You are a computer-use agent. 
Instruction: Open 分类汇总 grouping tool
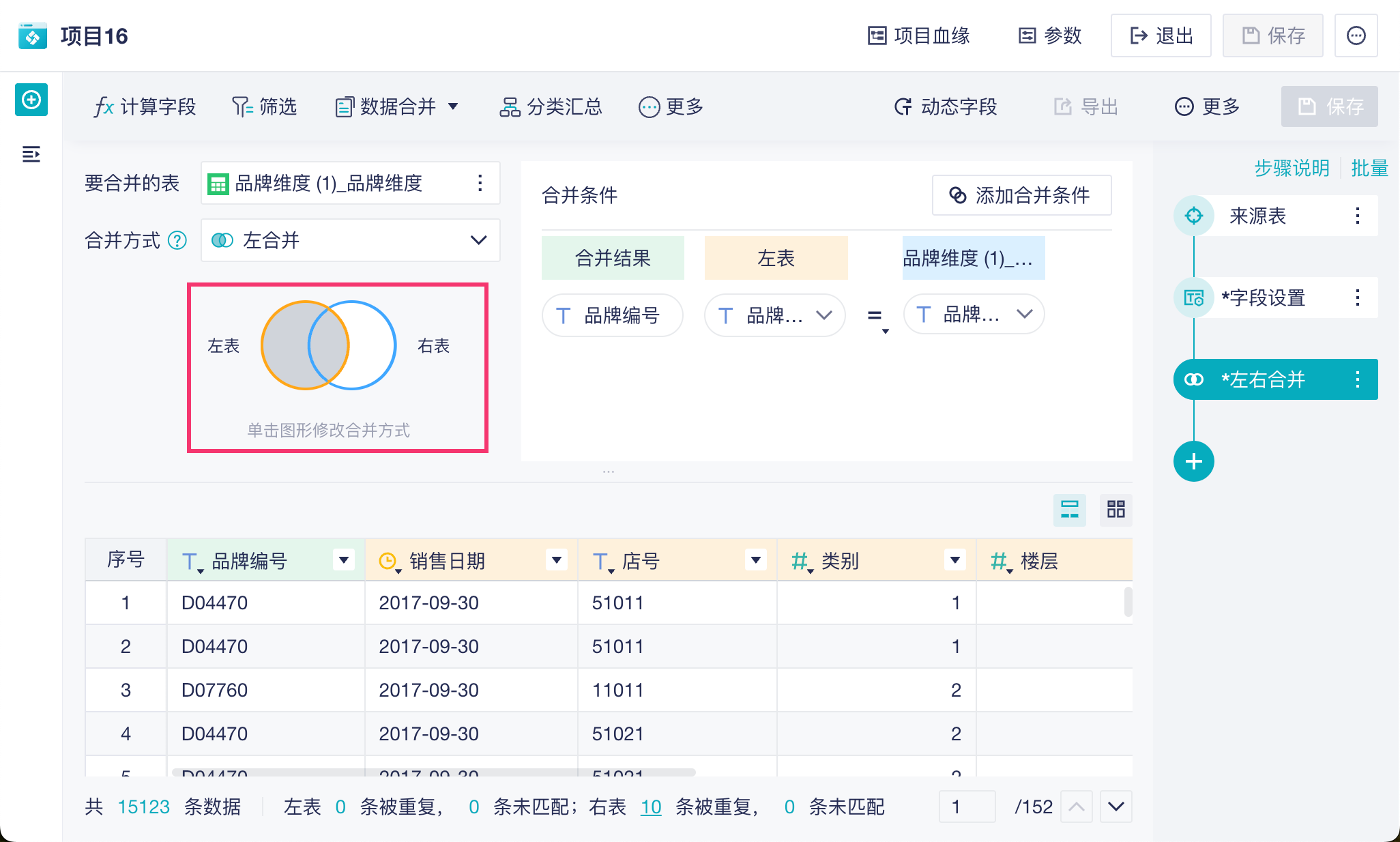[551, 106]
